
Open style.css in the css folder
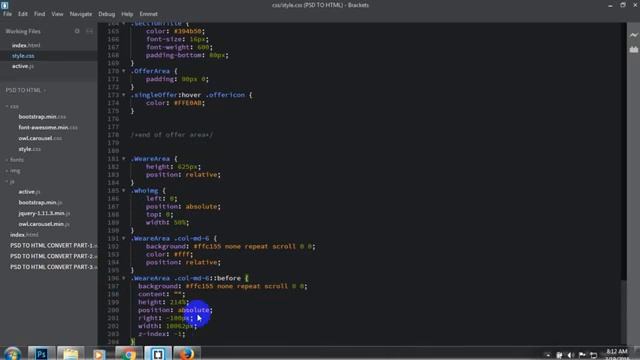[x=29, y=149]
